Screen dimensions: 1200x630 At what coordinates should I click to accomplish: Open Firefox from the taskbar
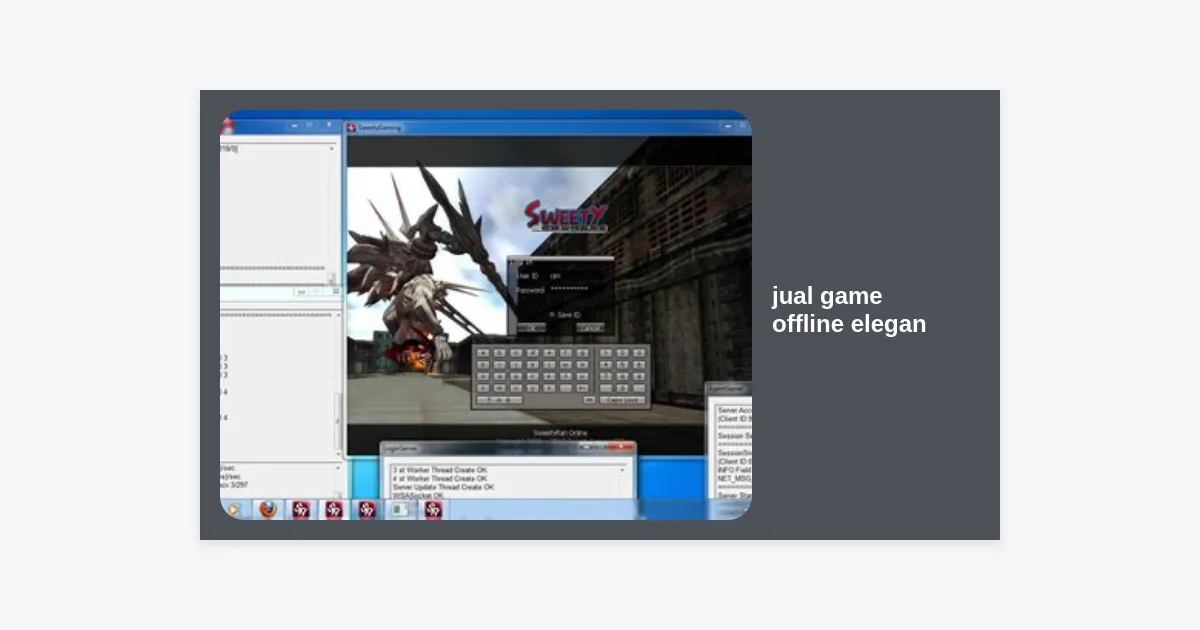(267, 509)
